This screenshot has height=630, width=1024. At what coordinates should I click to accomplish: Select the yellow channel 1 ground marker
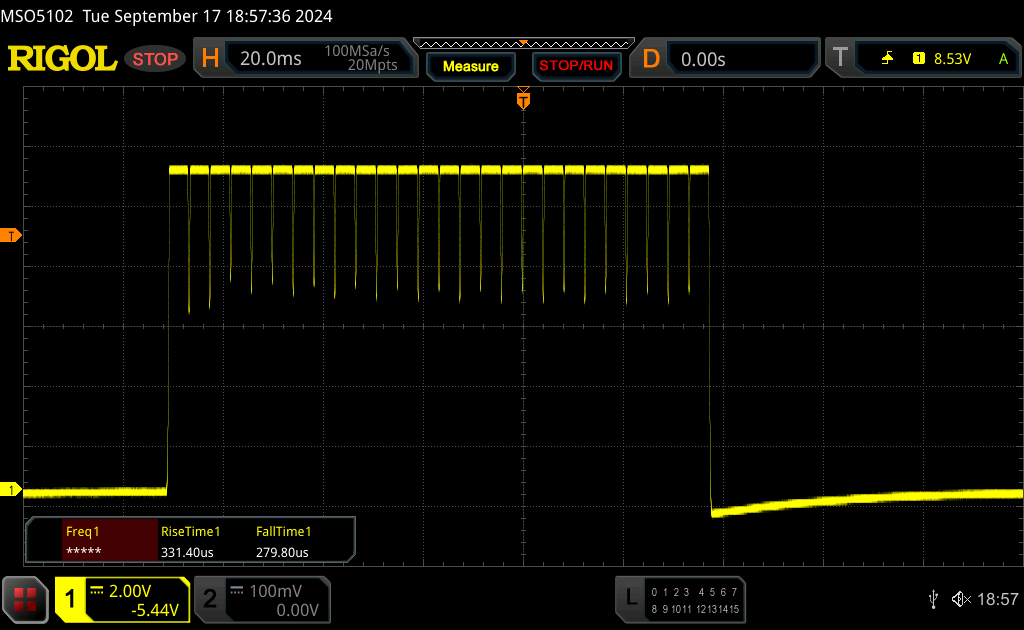[12, 490]
